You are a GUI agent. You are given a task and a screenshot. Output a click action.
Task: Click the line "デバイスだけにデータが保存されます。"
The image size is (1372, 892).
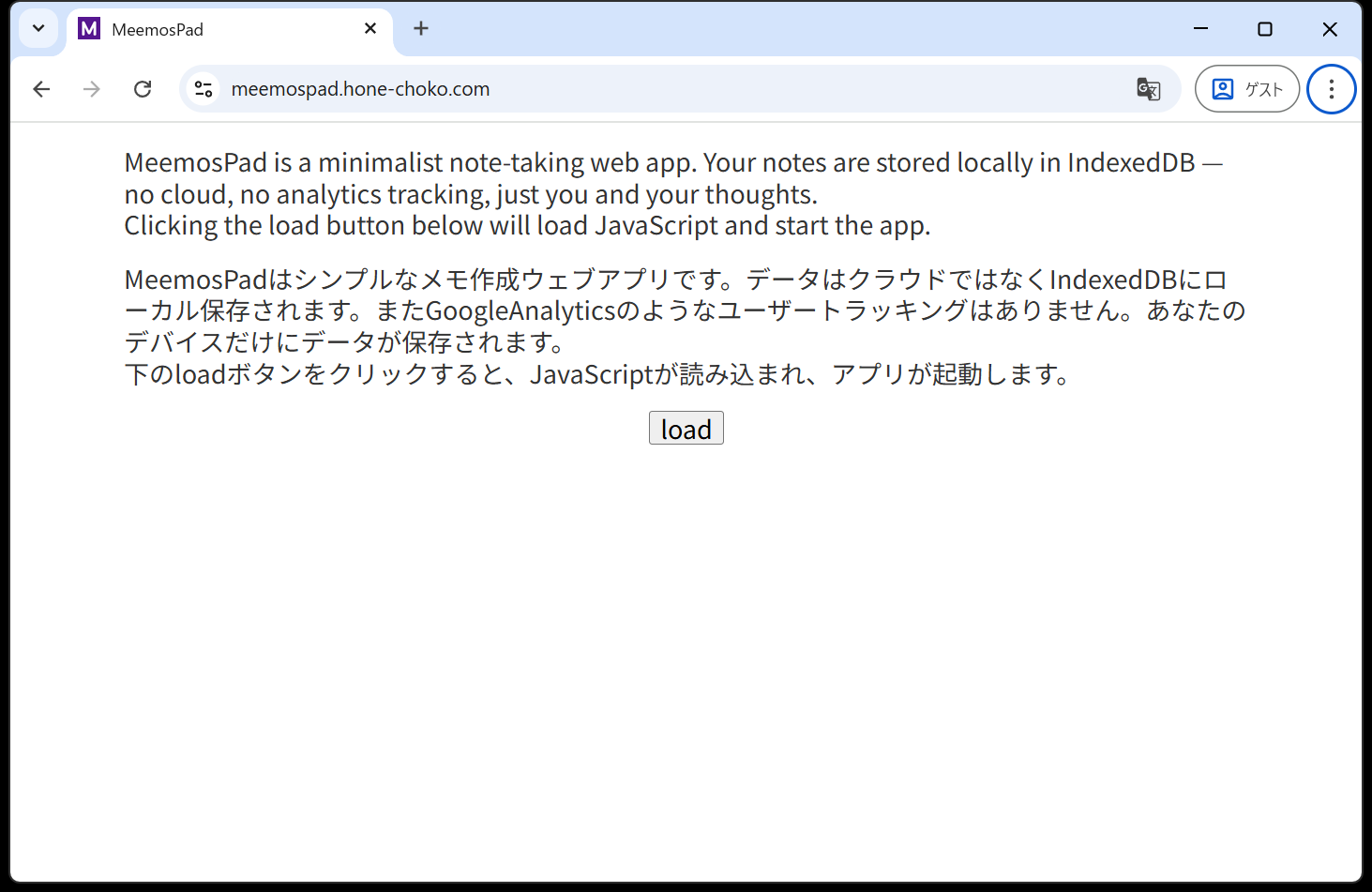pos(344,342)
